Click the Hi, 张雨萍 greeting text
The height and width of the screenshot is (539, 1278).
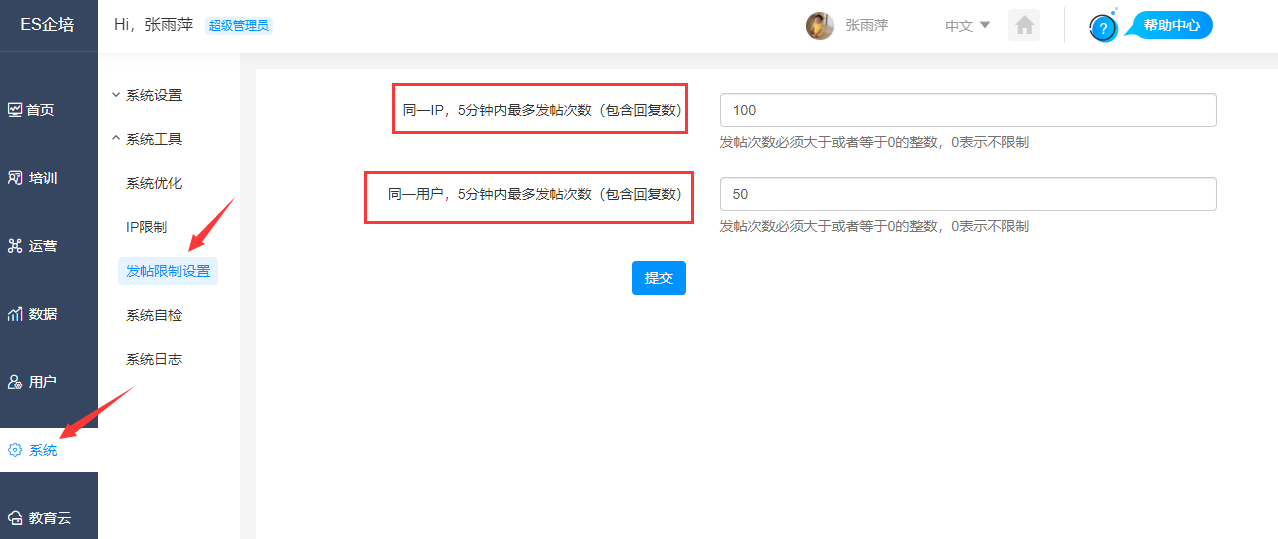[153, 26]
